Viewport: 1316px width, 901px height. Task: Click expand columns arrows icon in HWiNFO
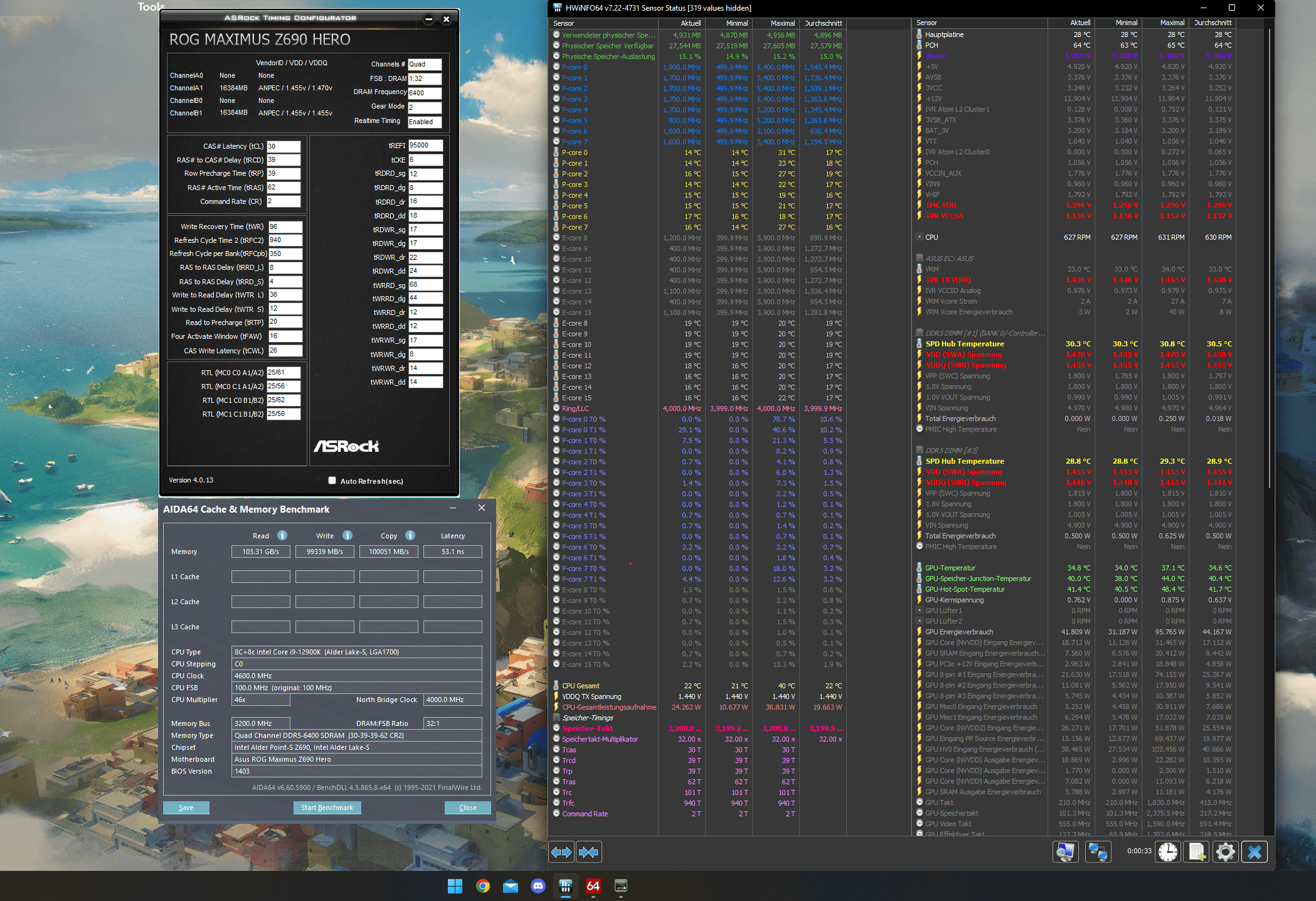[561, 851]
